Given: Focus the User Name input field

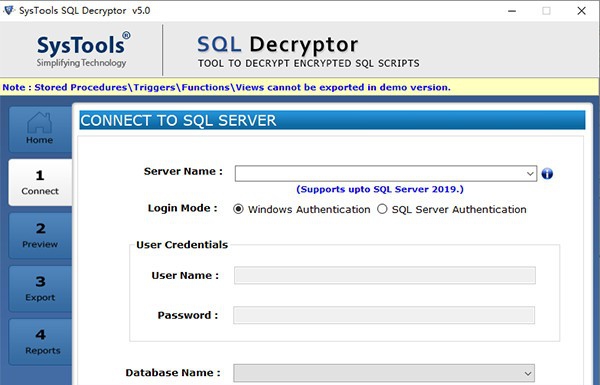Looking at the screenshot, I should pyautogui.click(x=385, y=276).
